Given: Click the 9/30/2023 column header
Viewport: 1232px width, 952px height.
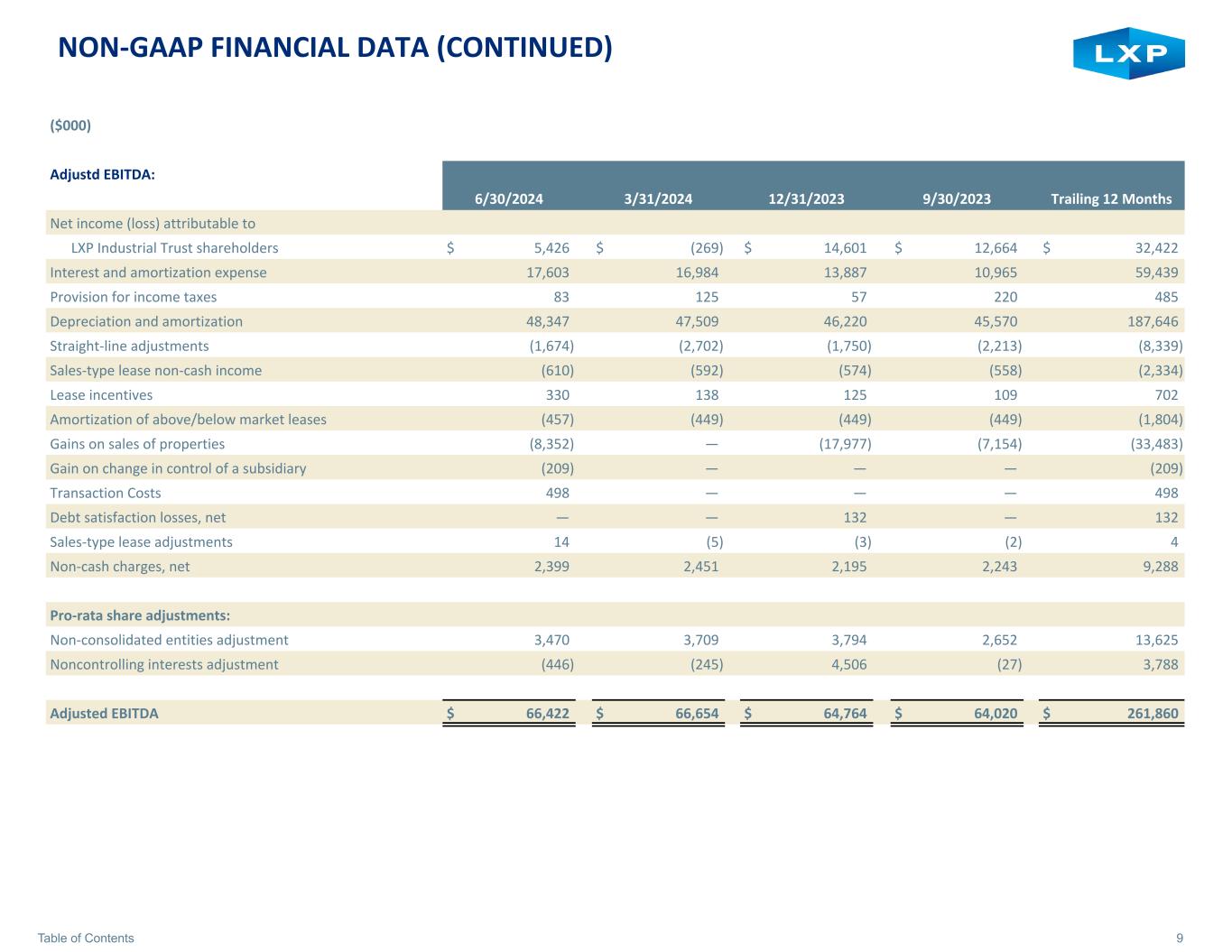Looking at the screenshot, I should point(957,199).
